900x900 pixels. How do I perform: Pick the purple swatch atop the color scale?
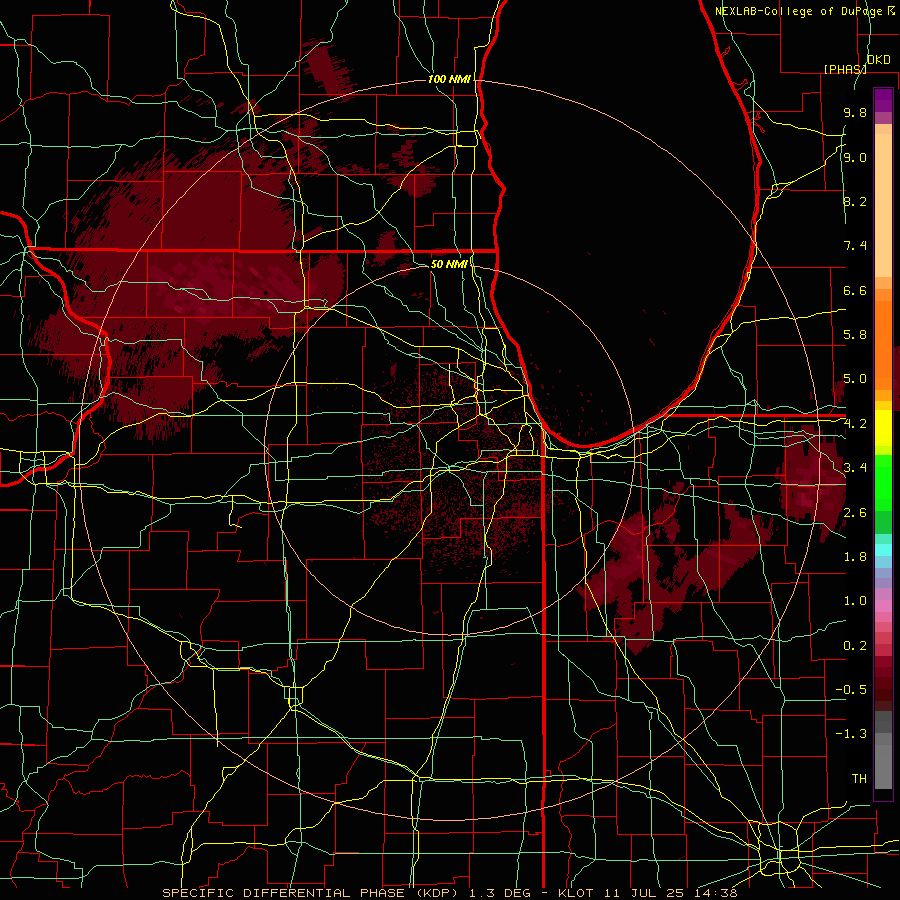tap(883, 100)
